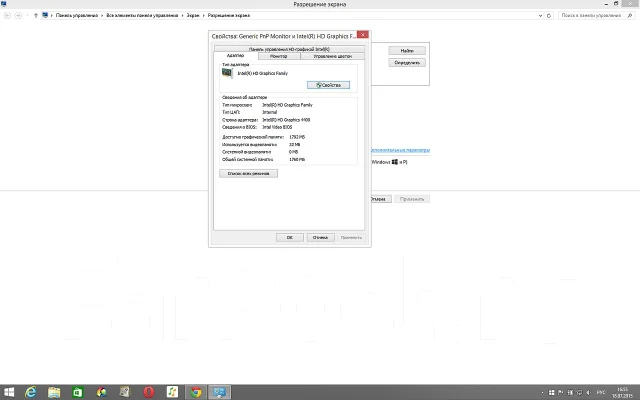
Task: Open the music note app in taskbar
Action: (x=172, y=392)
